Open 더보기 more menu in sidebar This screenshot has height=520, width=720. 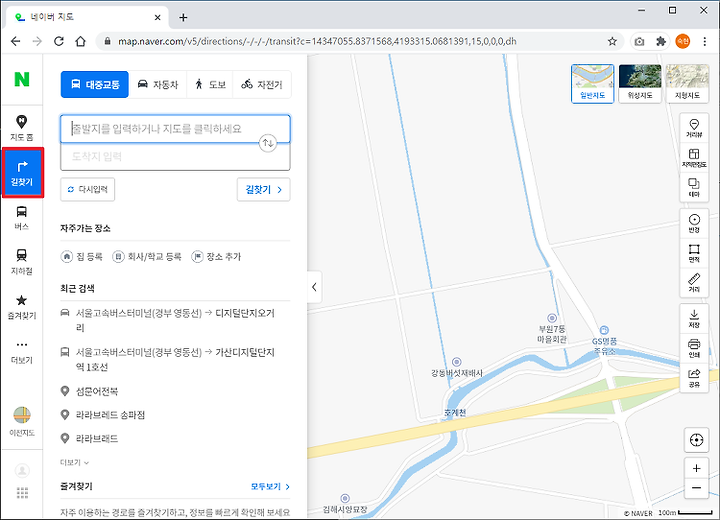(x=22, y=352)
